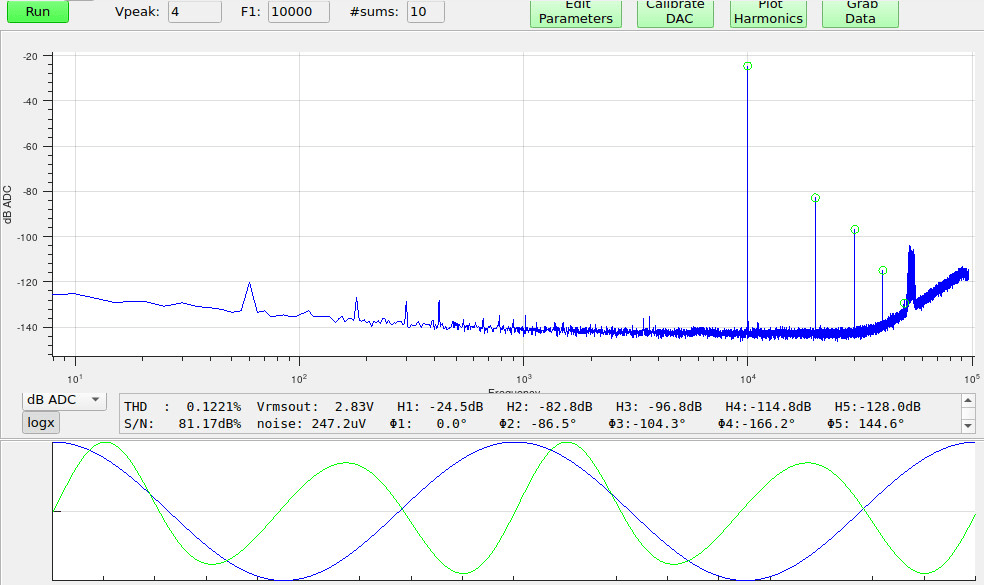Click the third harmonic marker circle

855,230
